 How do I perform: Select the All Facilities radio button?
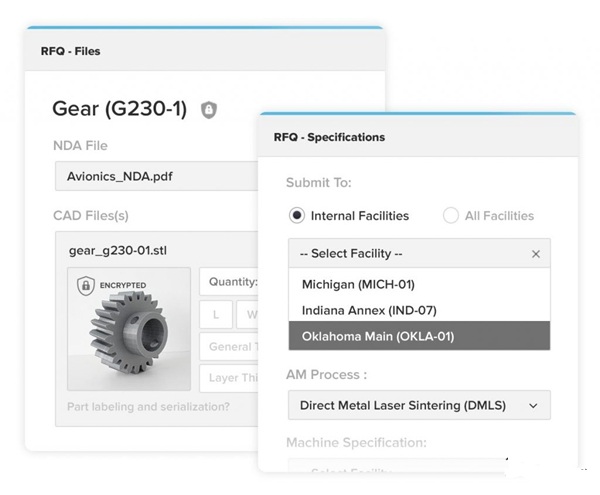coord(450,215)
